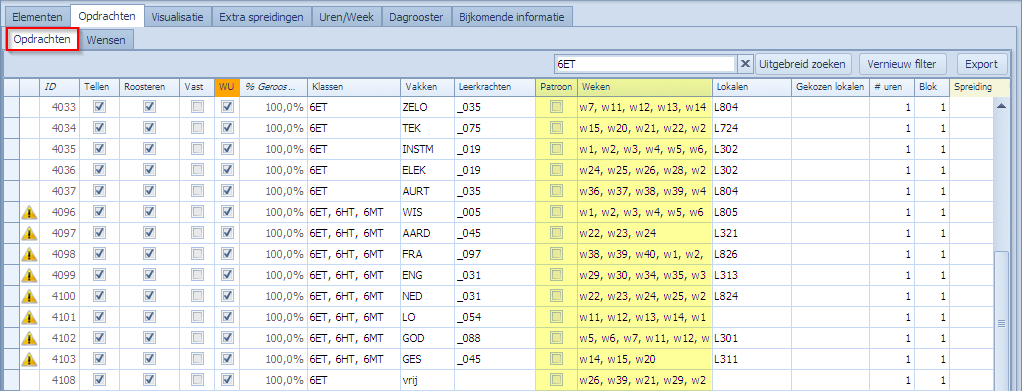Click the warning icon on row 4102

point(29,338)
